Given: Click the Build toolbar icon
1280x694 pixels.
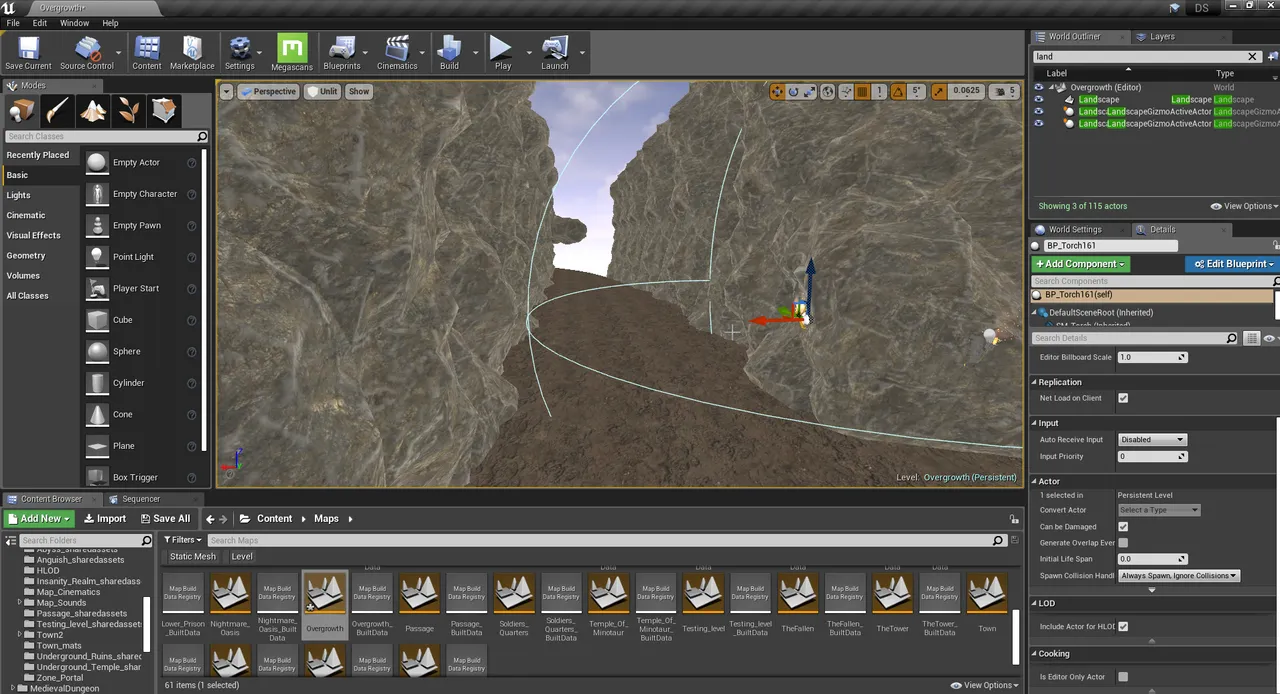Looking at the screenshot, I should [449, 53].
